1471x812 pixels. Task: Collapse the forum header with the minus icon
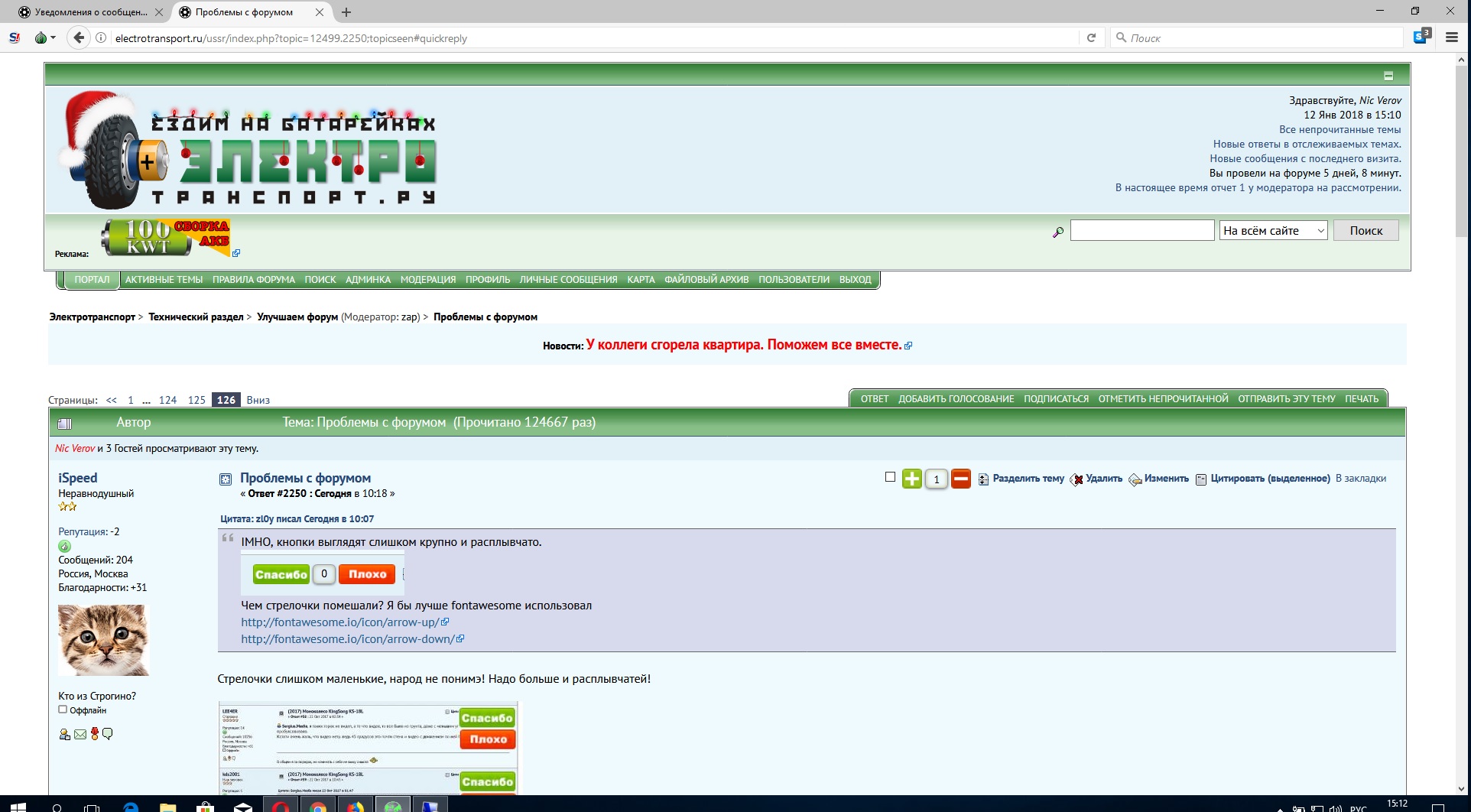pyautogui.click(x=1388, y=76)
